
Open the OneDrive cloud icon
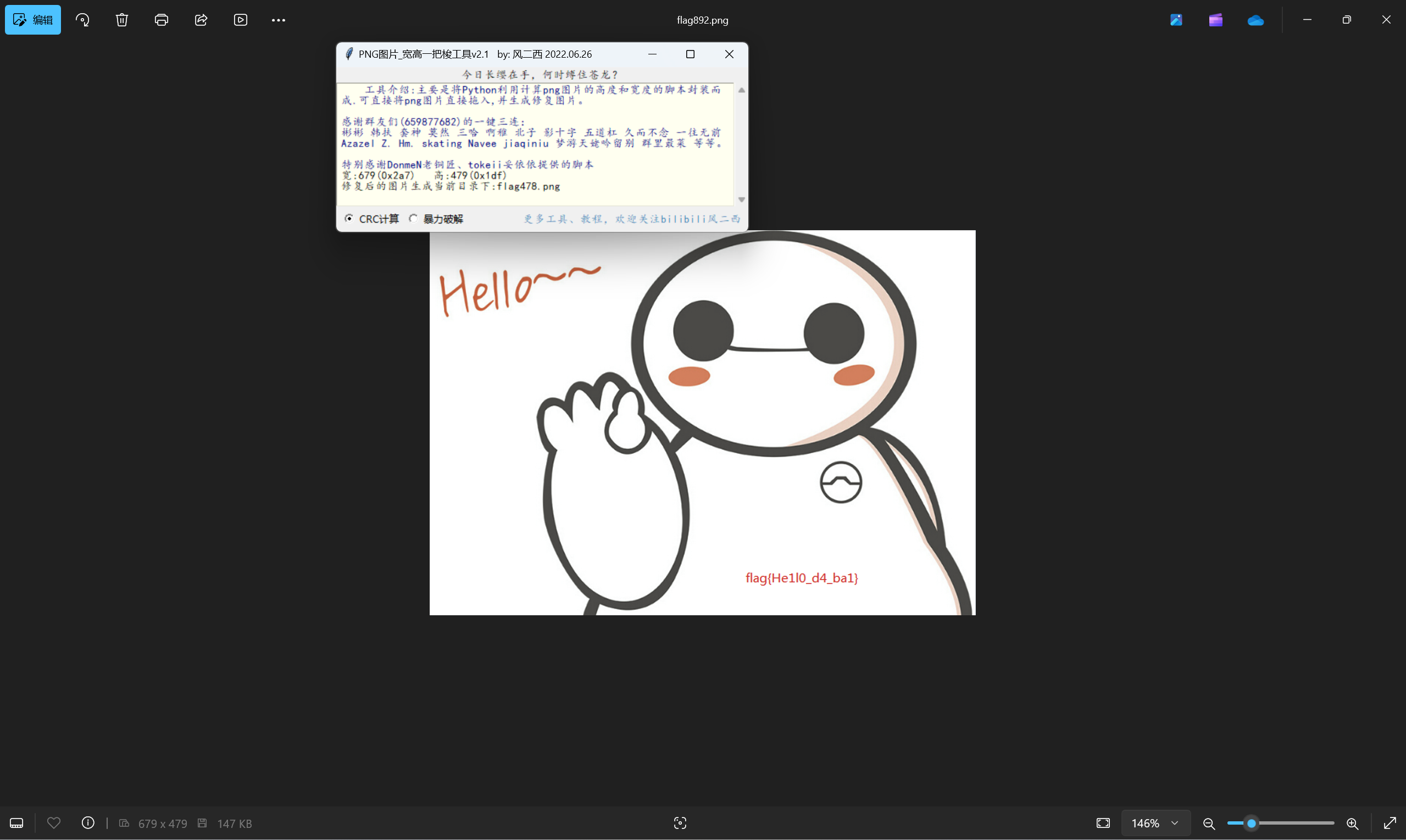tap(1255, 20)
